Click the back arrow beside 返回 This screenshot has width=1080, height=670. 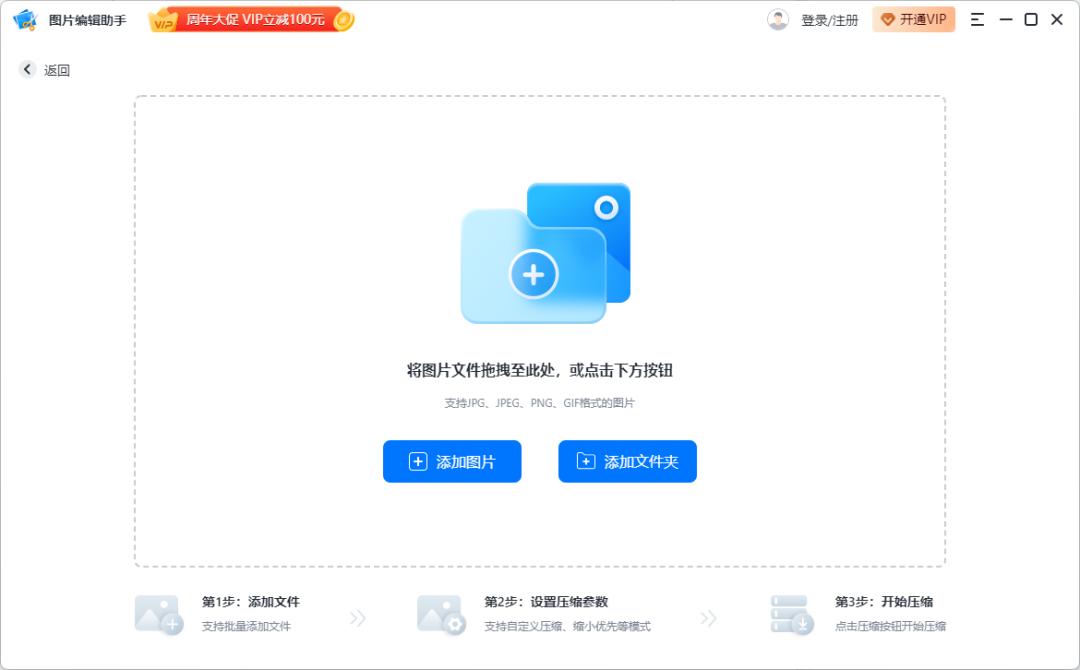pyautogui.click(x=26, y=69)
